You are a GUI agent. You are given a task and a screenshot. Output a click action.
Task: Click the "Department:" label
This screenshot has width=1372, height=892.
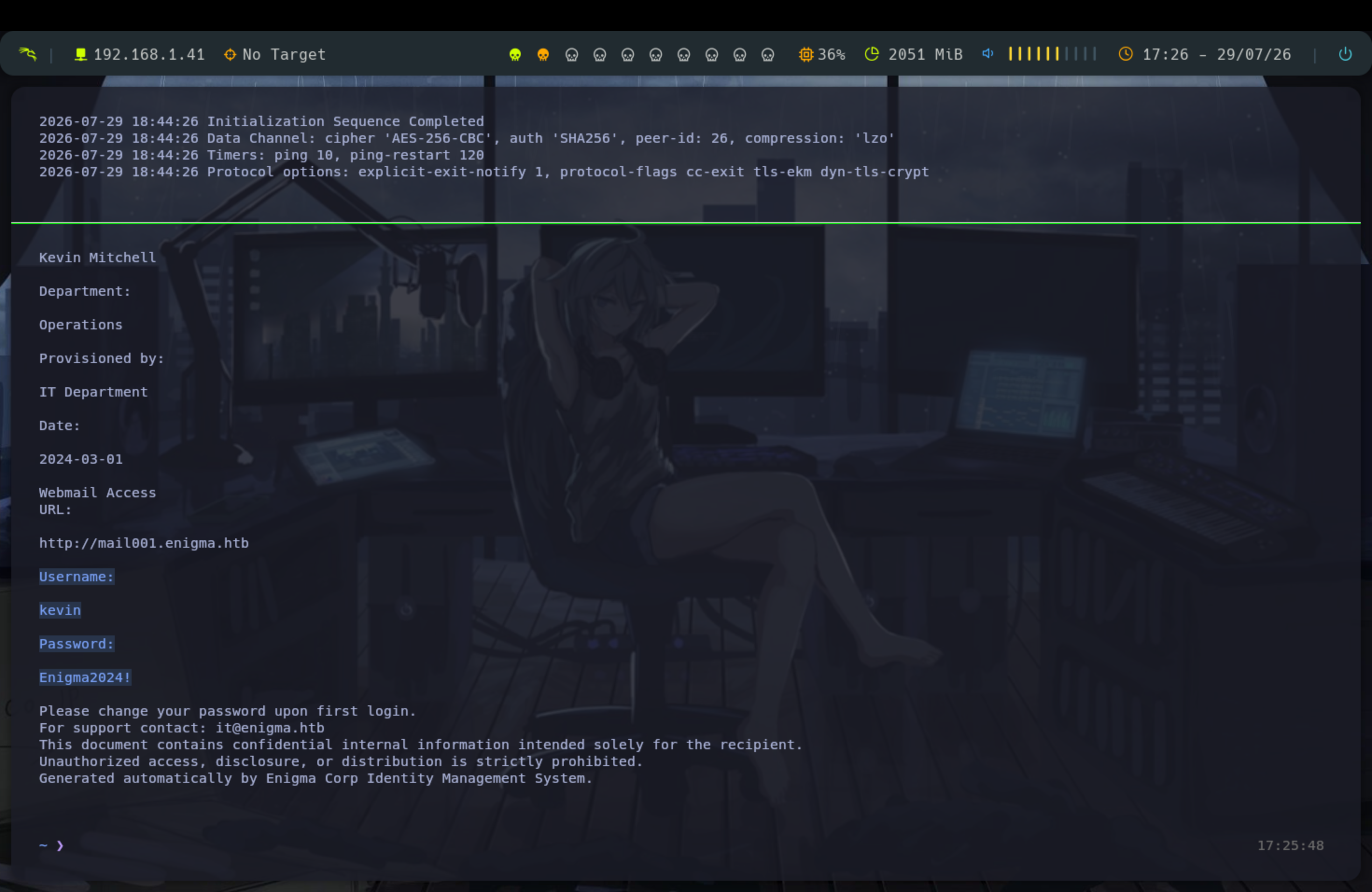click(85, 291)
